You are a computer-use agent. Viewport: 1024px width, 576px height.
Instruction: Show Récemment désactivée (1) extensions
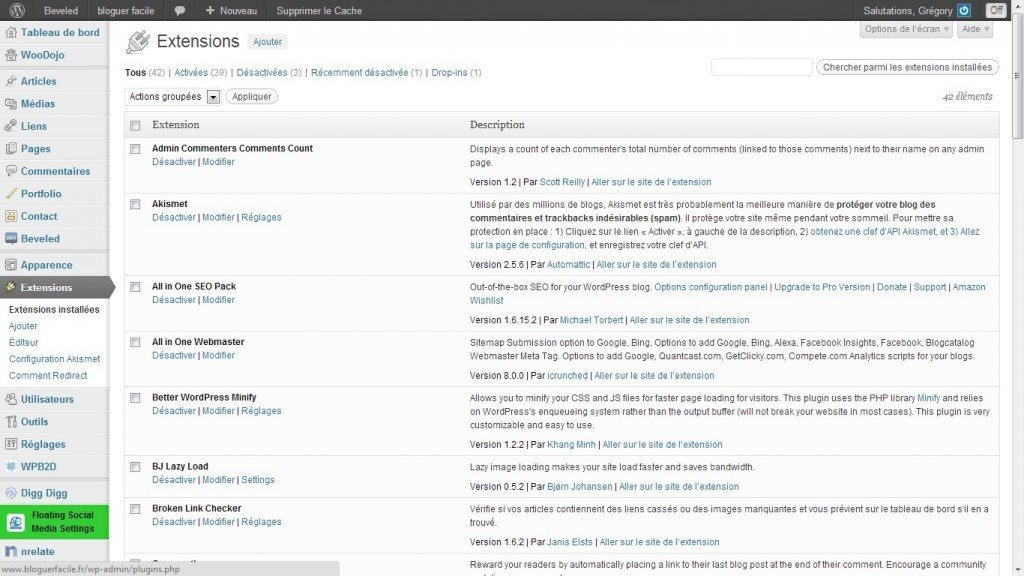366,72
